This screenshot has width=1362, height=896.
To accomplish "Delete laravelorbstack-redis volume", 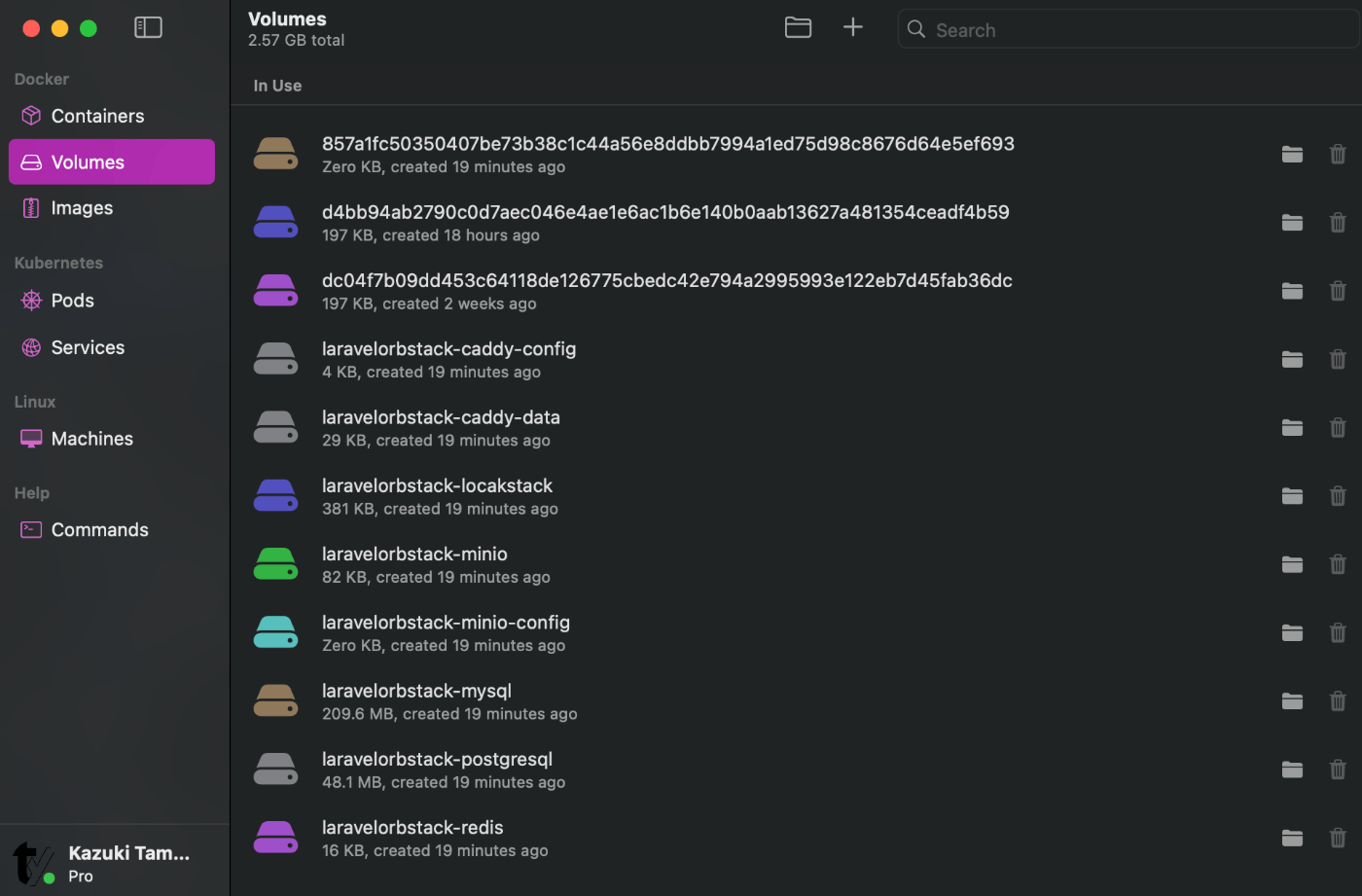I will click(1338, 838).
